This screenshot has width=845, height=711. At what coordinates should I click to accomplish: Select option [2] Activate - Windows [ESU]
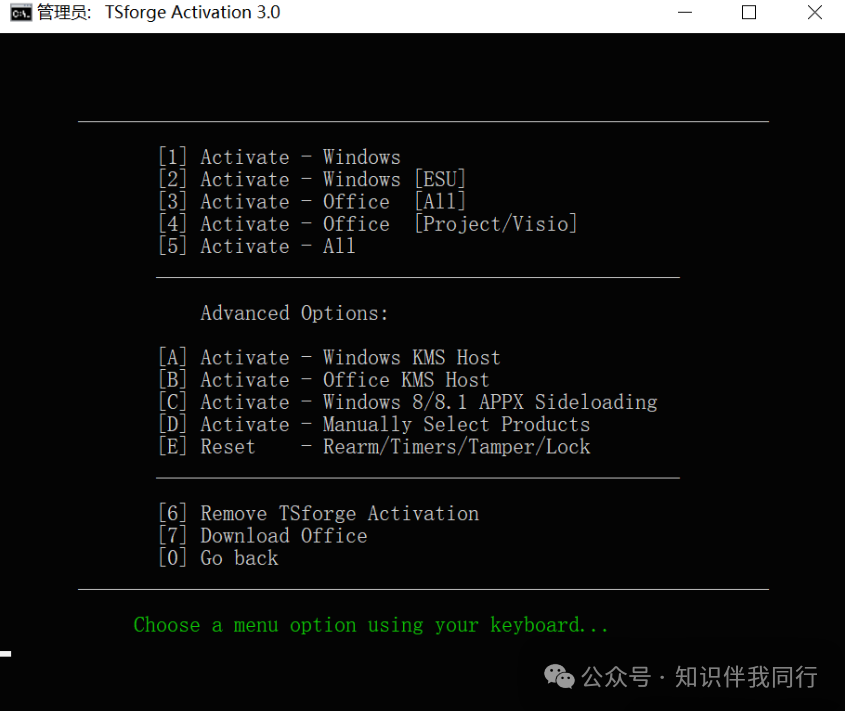(x=312, y=179)
